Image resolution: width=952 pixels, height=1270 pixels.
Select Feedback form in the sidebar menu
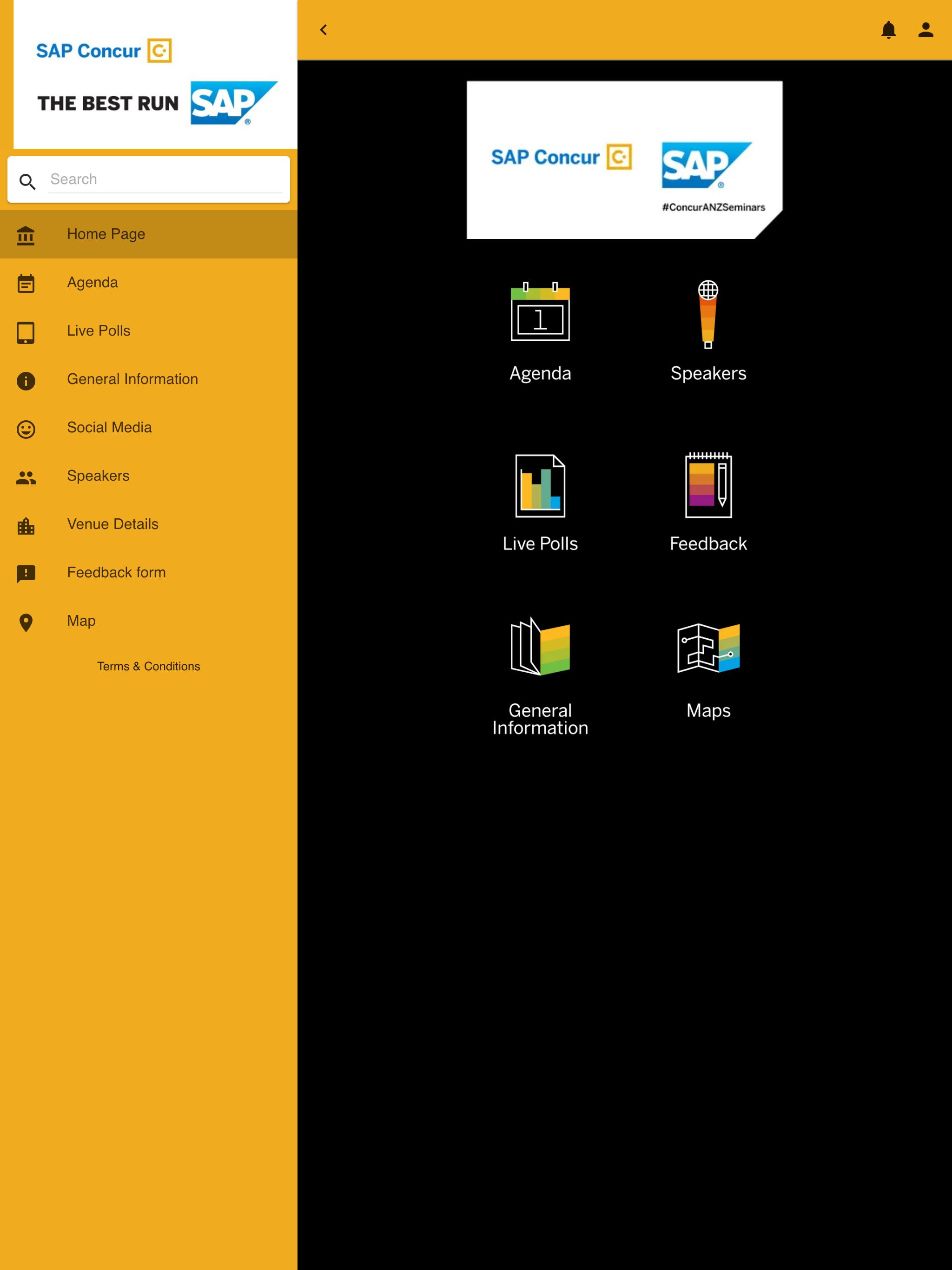click(149, 572)
